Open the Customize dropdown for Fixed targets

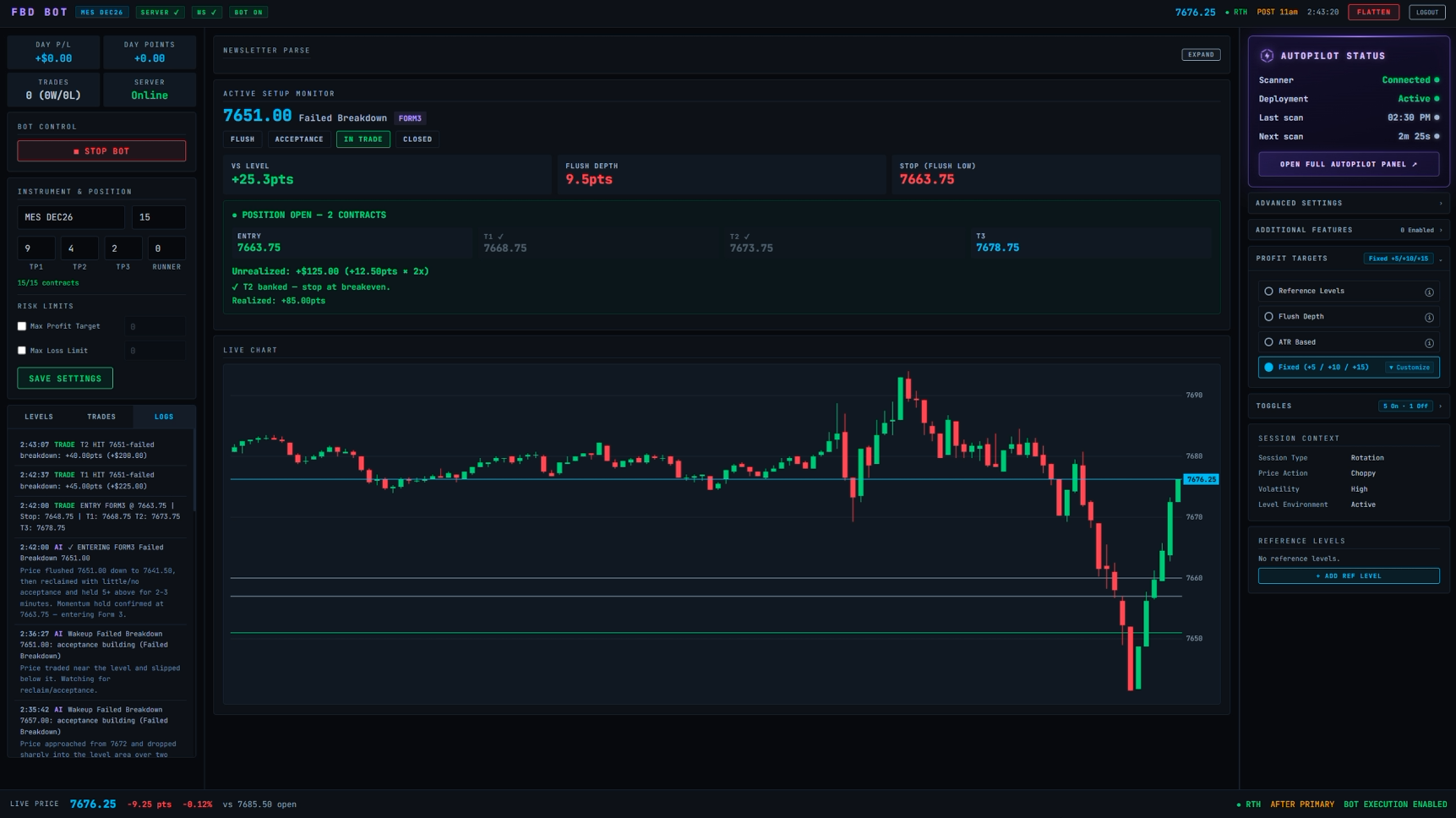(1410, 368)
